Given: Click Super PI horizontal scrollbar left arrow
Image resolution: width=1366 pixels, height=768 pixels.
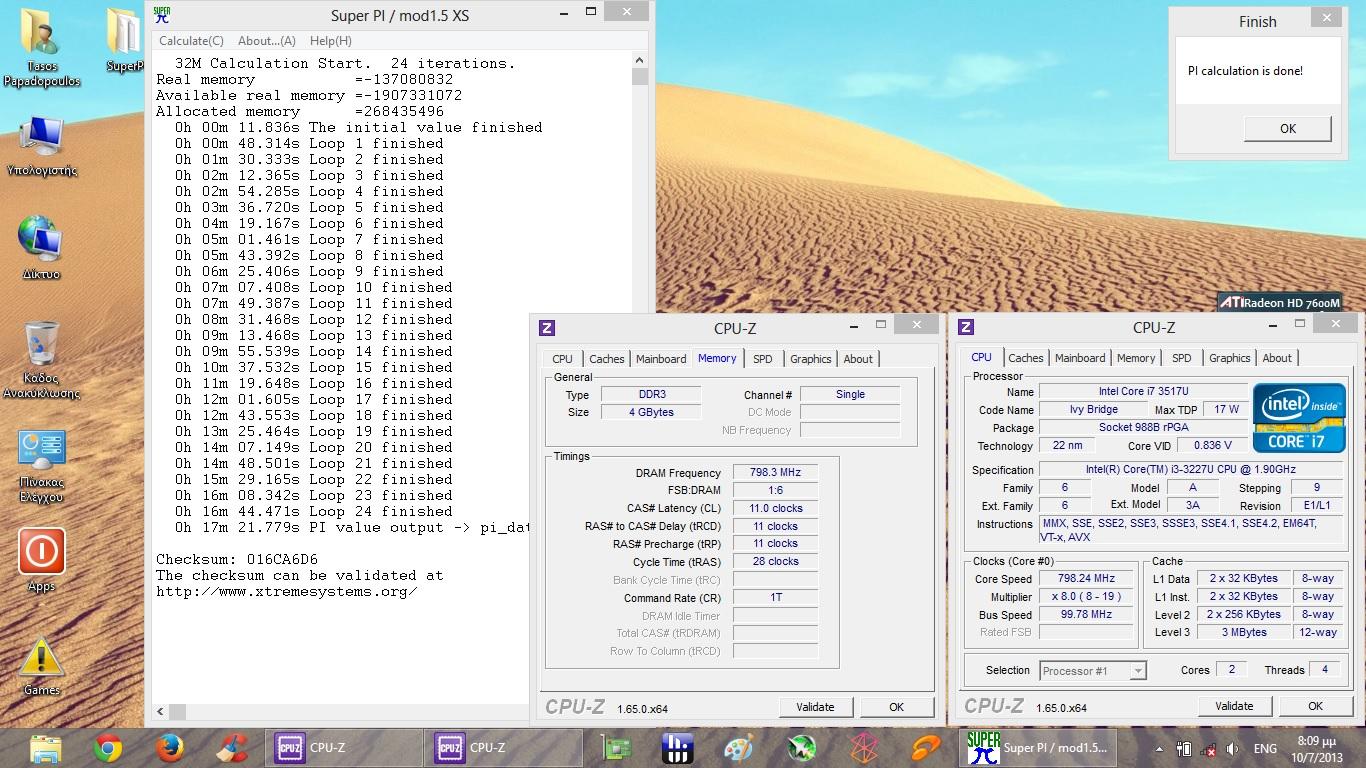Looking at the screenshot, I should point(160,712).
